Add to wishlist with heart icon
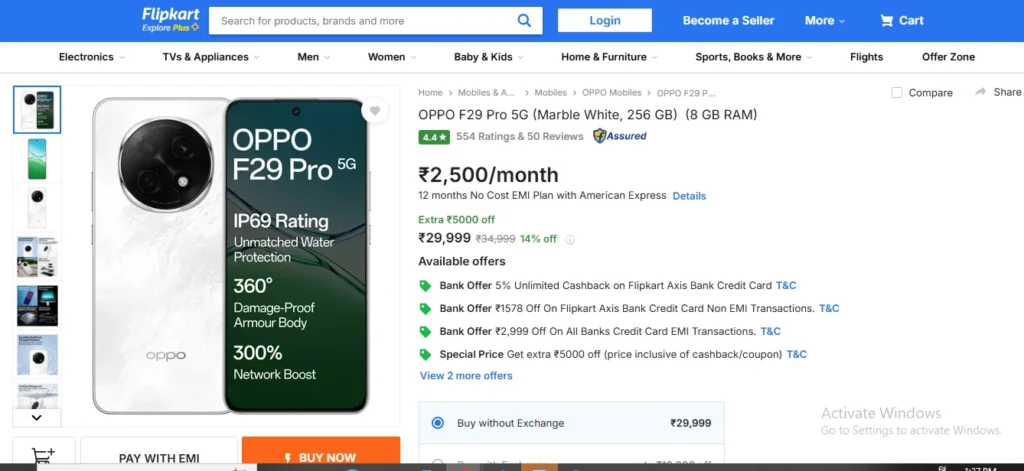Screen dimensions: 1024x471 tap(374, 111)
